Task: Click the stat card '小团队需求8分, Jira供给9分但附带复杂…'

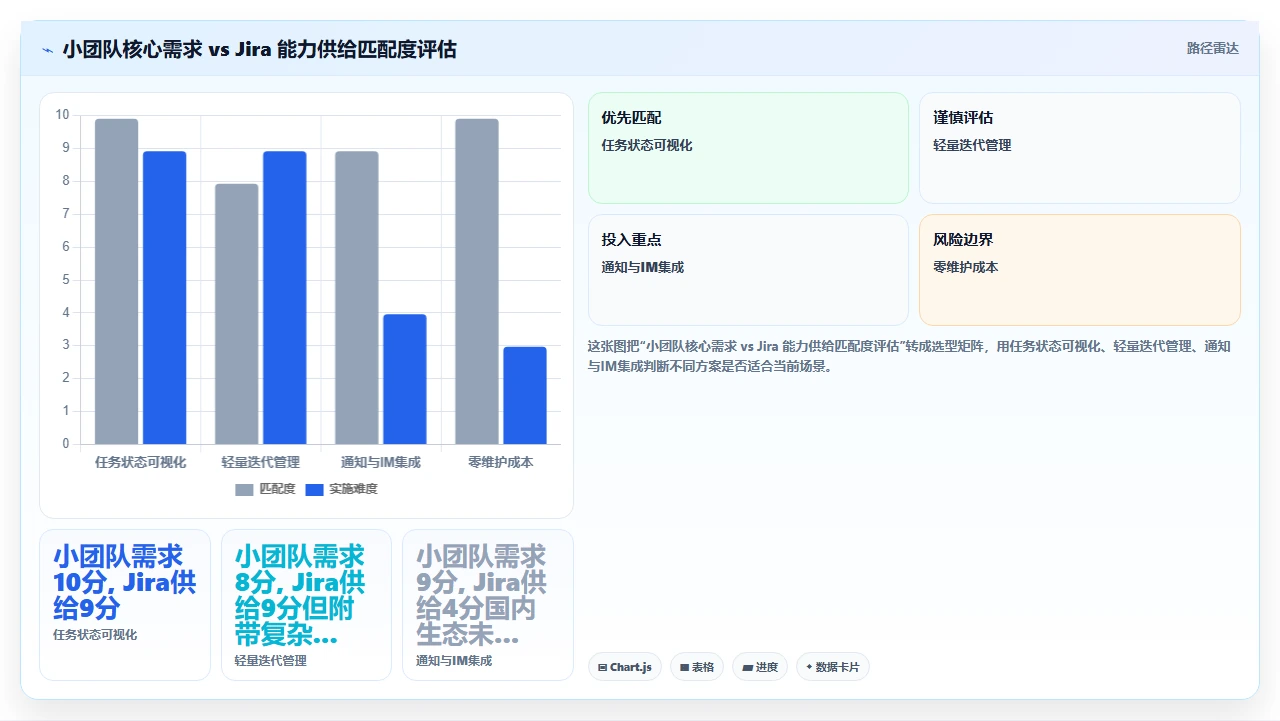Action: (x=306, y=605)
